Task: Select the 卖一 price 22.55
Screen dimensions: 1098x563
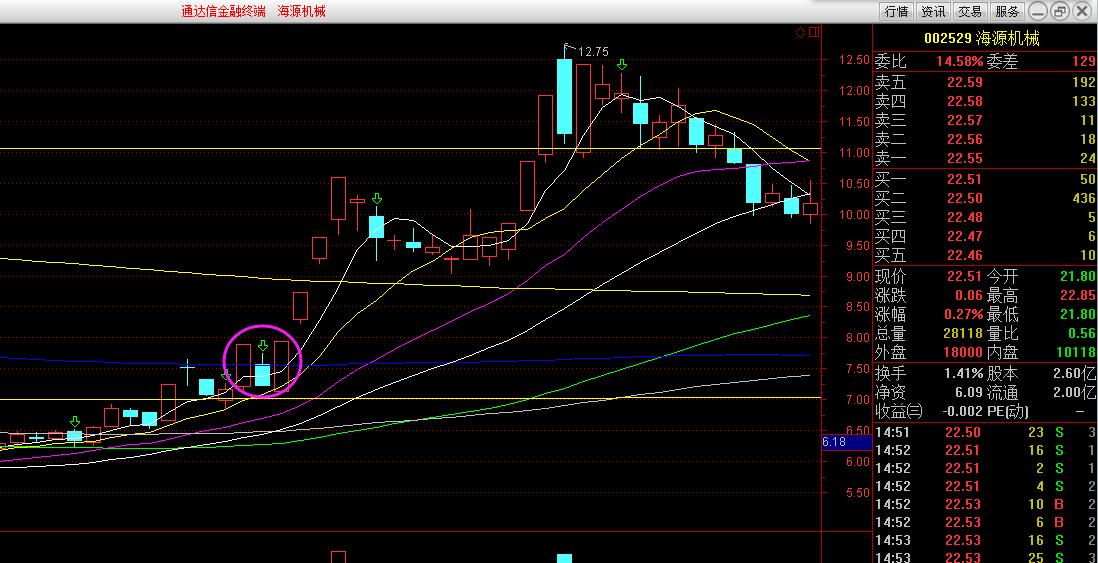Action: point(964,158)
